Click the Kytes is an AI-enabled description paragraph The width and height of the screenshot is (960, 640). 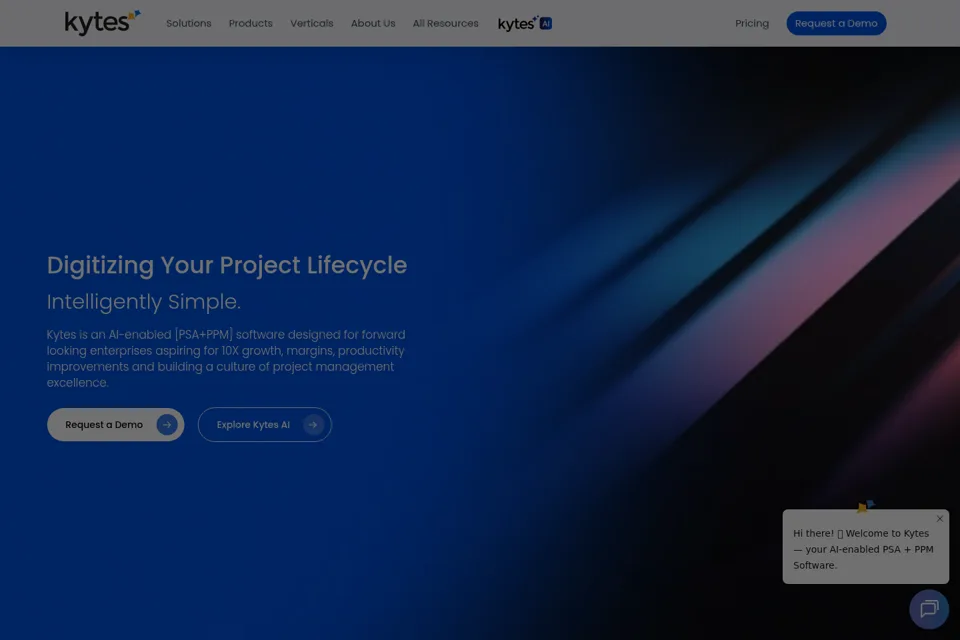click(x=226, y=358)
